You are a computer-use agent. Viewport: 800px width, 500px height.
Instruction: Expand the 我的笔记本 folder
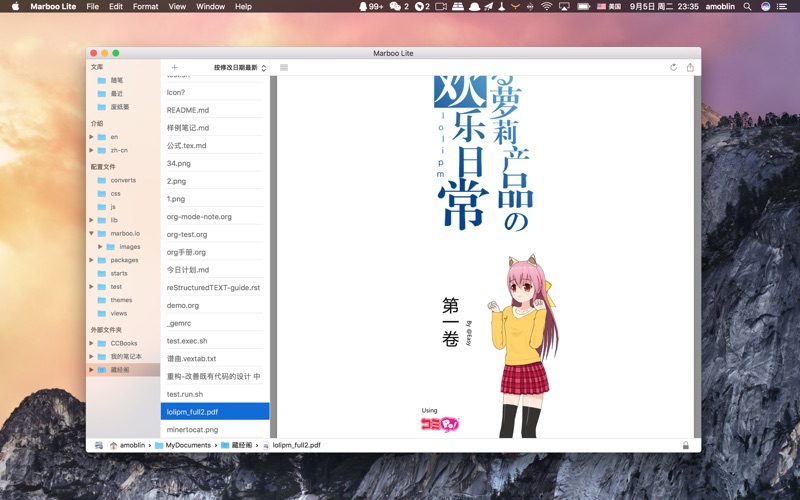point(91,357)
